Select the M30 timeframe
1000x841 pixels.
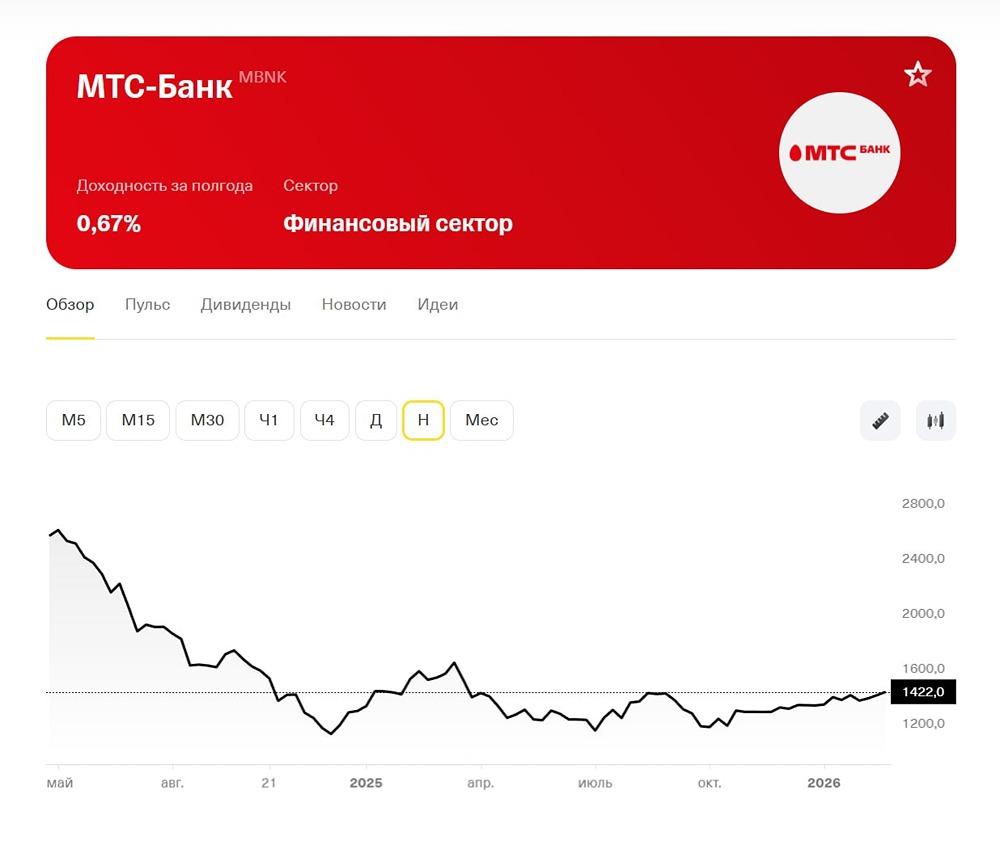point(206,420)
